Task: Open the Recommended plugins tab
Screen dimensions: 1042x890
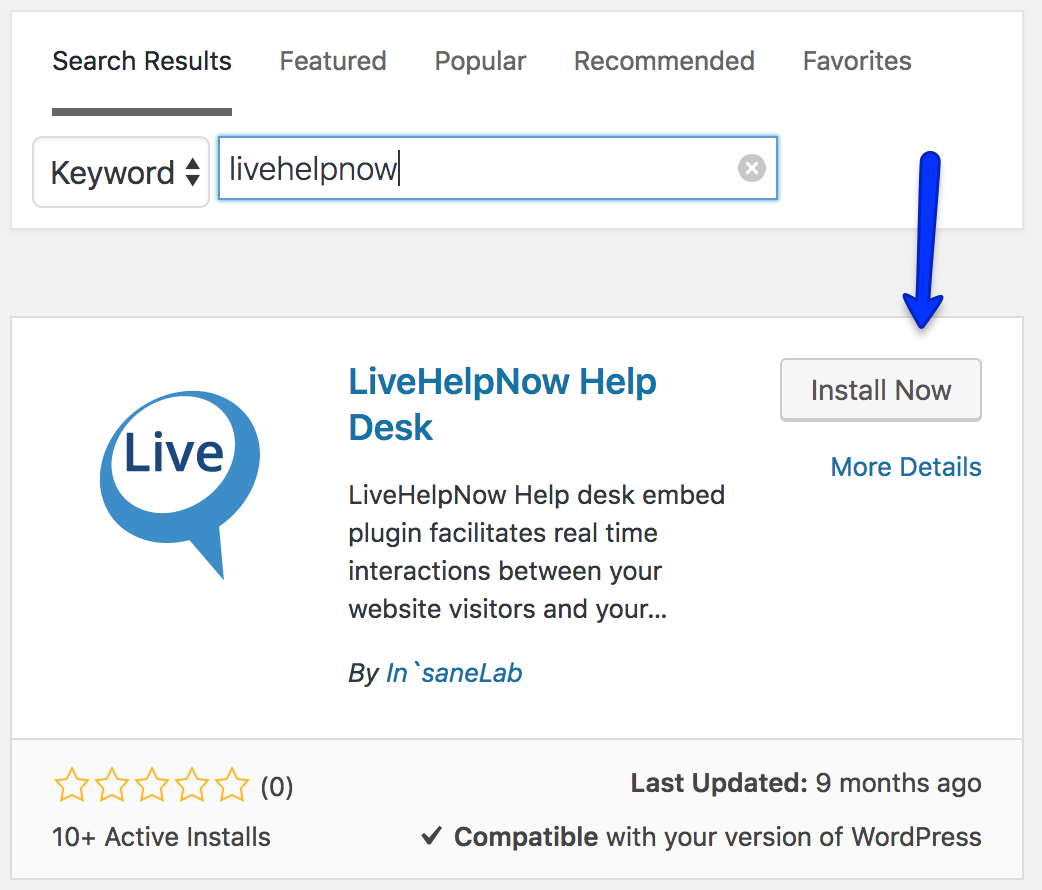Action: 665,61
